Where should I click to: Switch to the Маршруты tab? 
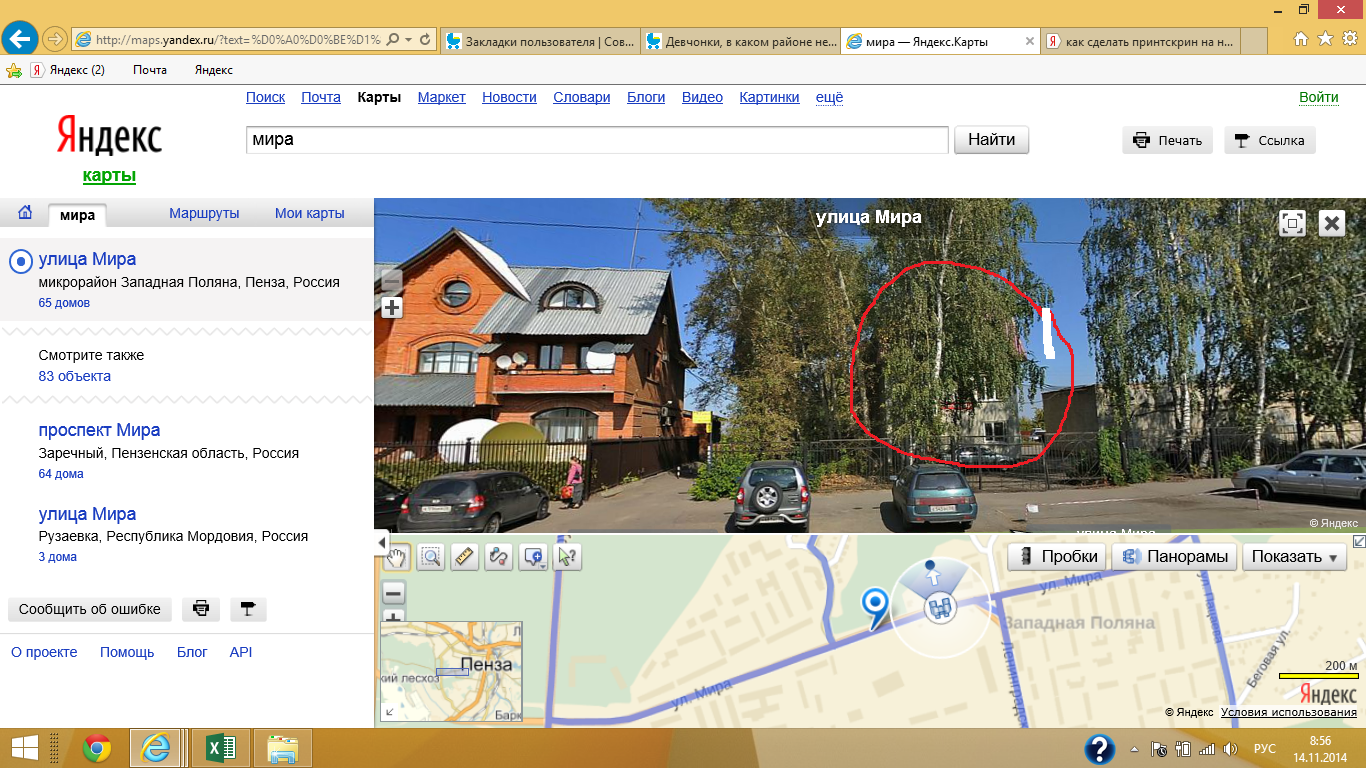[x=204, y=213]
